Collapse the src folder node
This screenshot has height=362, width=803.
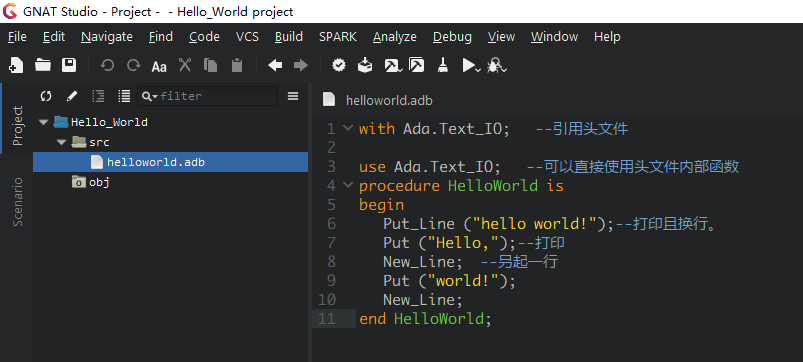[62, 142]
